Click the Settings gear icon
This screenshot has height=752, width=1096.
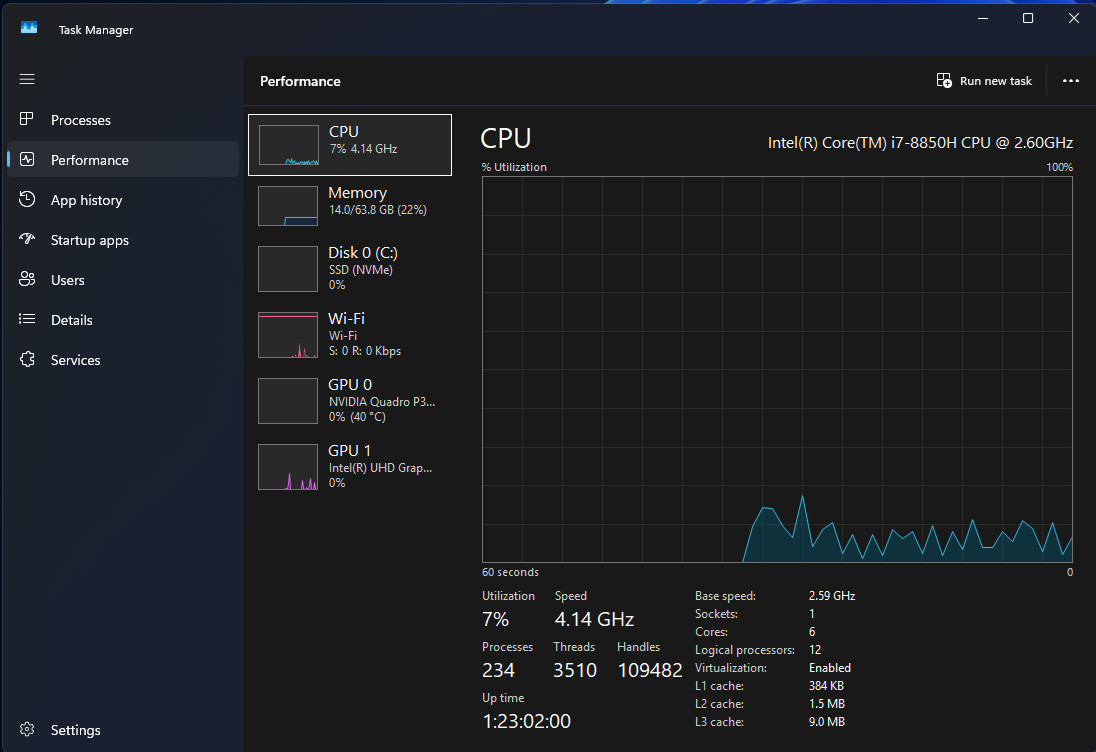click(x=27, y=729)
